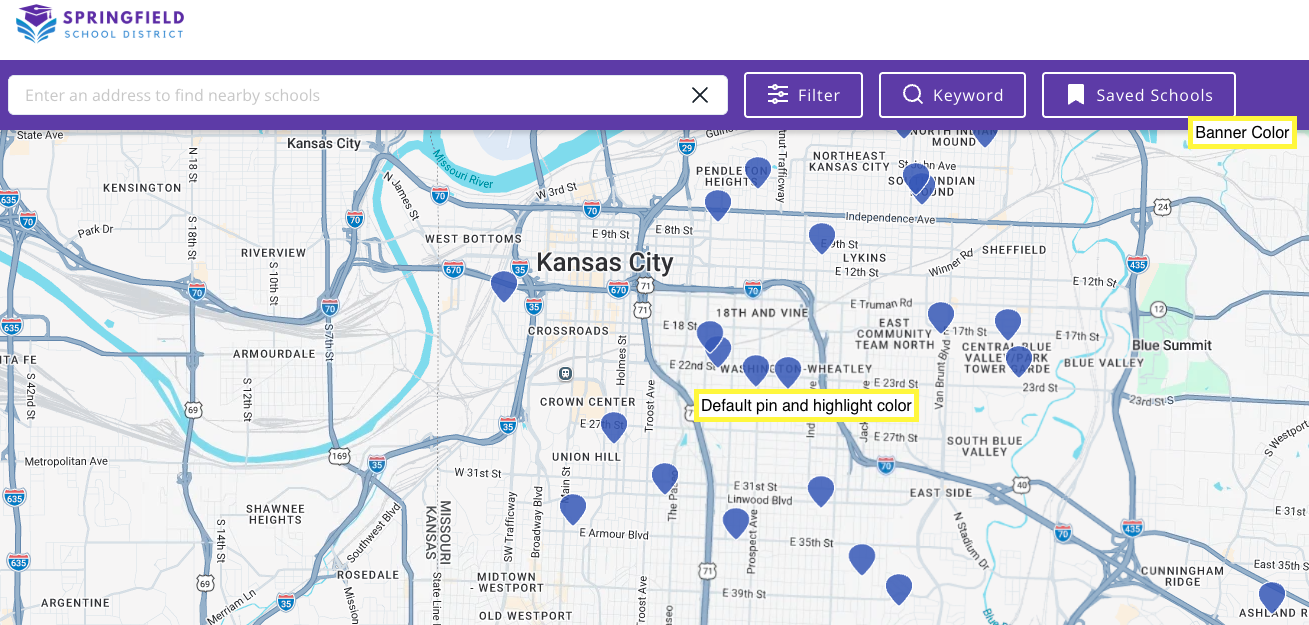The width and height of the screenshot is (1309, 625).
Task: Select the school pin above E Armour Blvd
Action: [573, 509]
